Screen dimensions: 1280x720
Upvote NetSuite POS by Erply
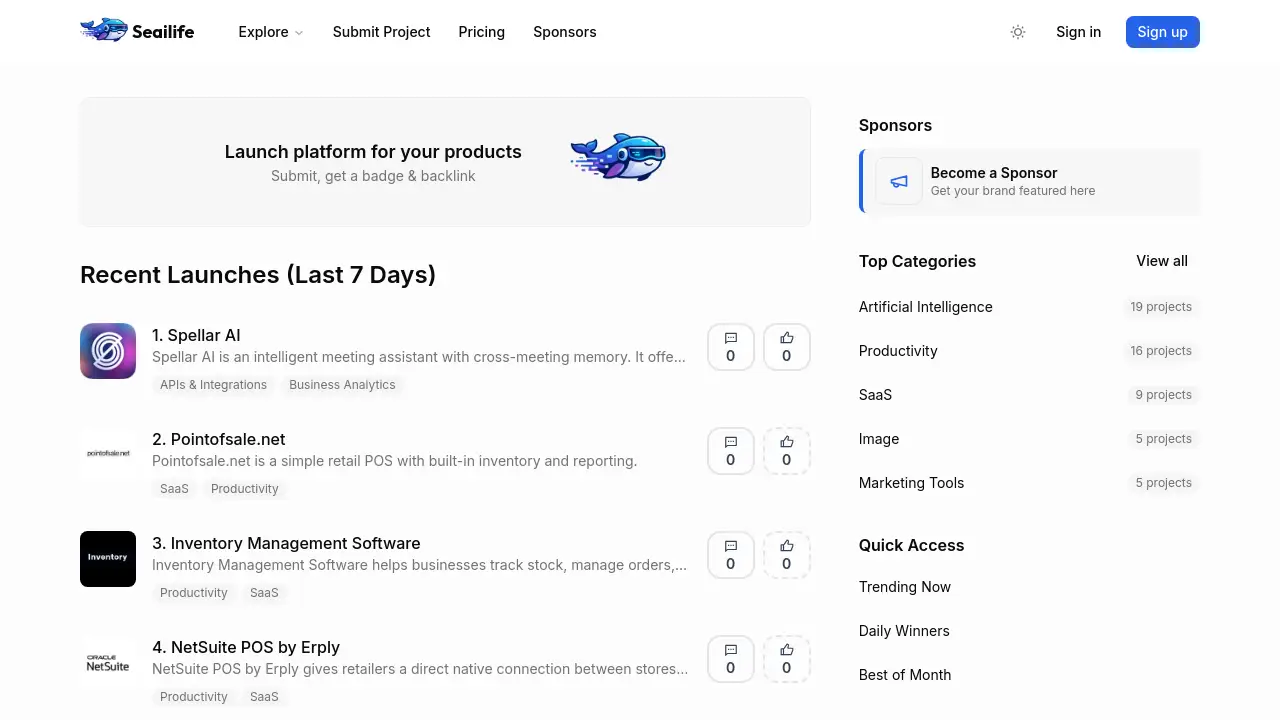[x=787, y=659]
